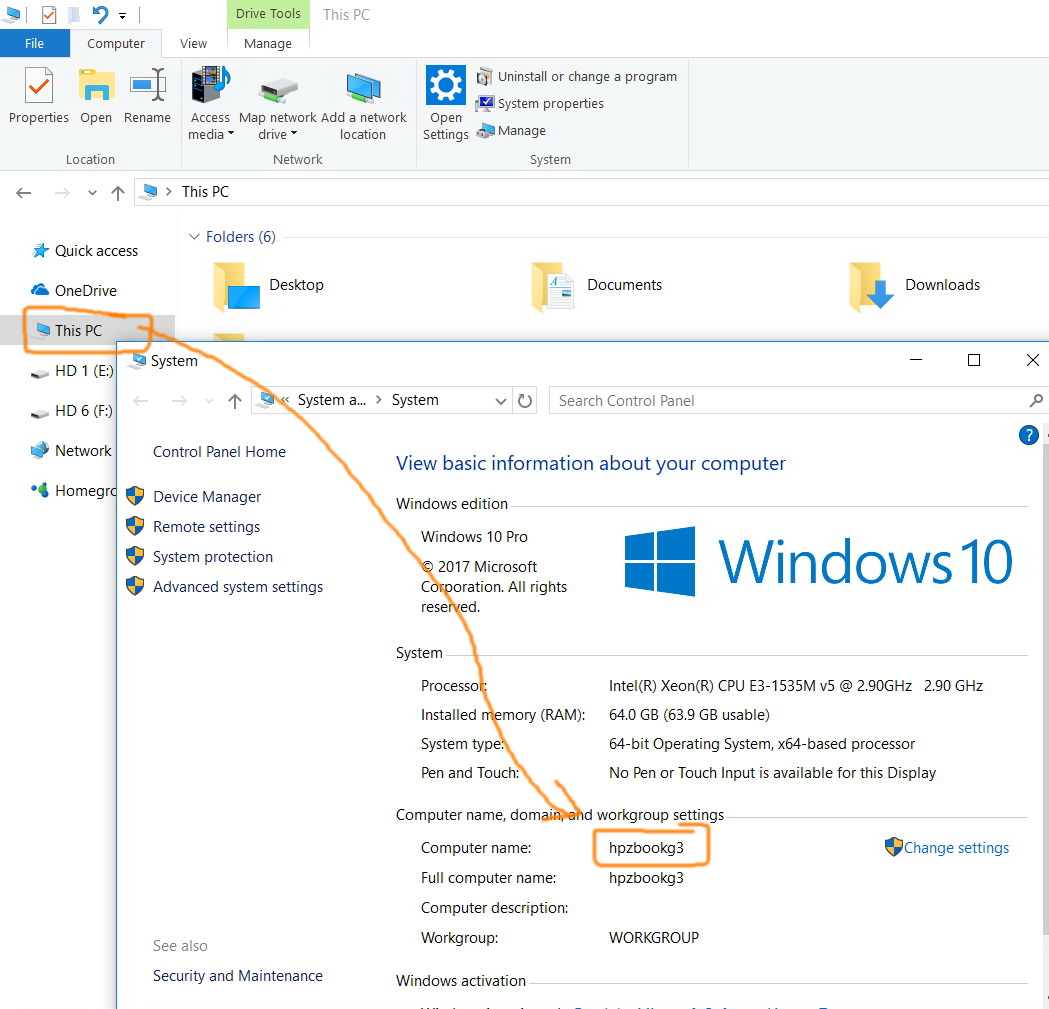Image resolution: width=1049 pixels, height=1009 pixels.
Task: Go back in the This PC window
Action: coord(23,193)
